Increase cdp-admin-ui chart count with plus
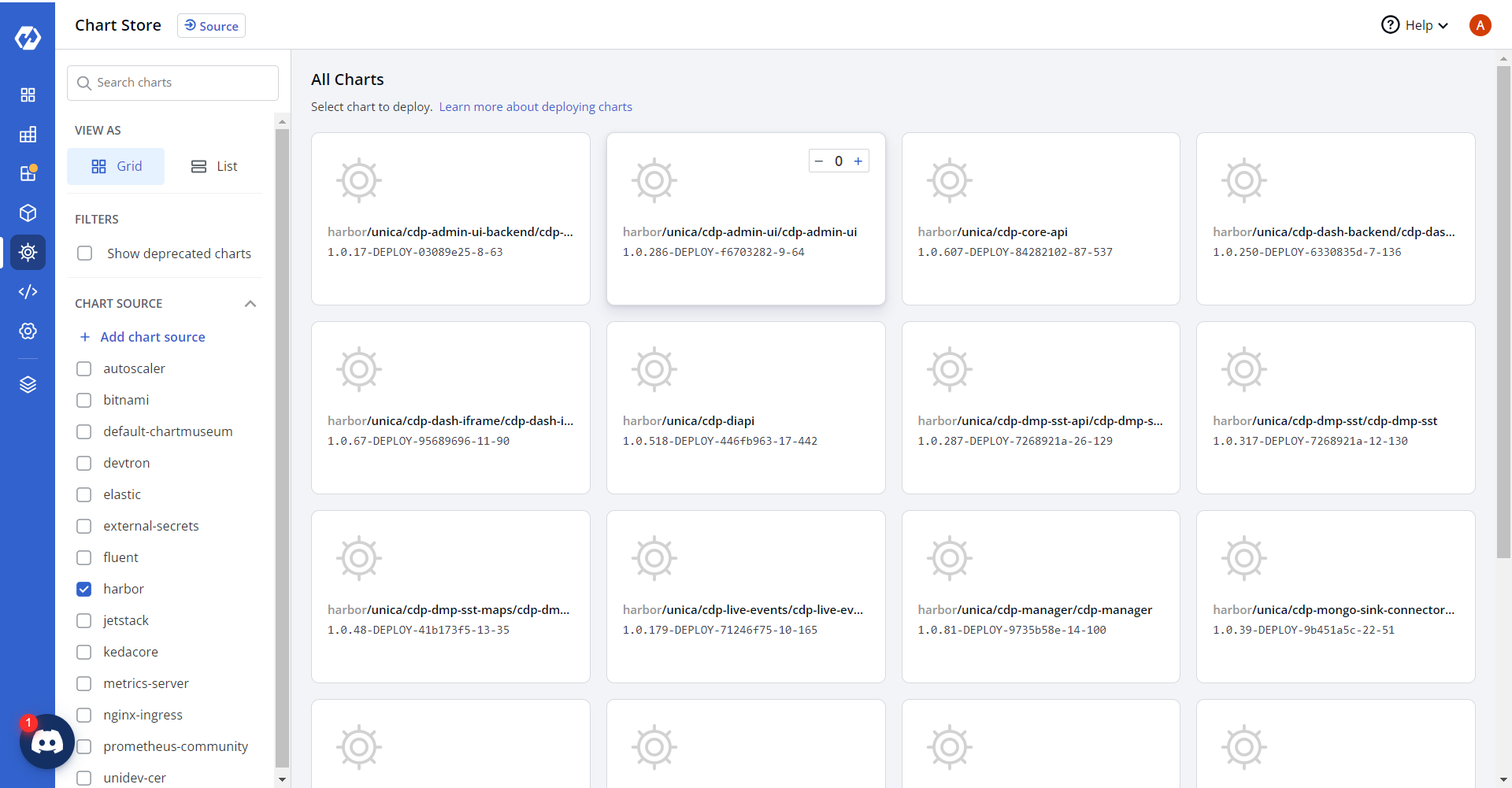This screenshot has width=1512, height=788. (x=858, y=161)
